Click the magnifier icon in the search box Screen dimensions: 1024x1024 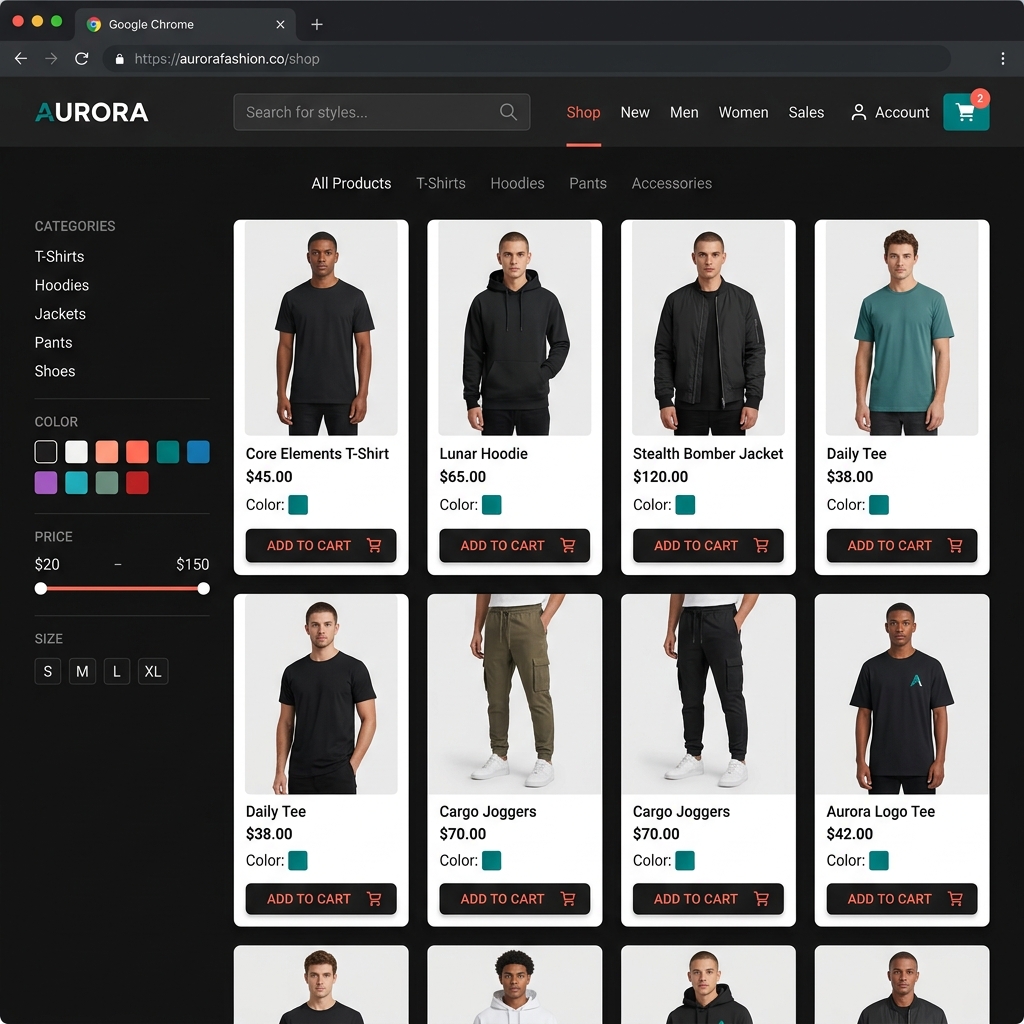pyautogui.click(x=508, y=112)
